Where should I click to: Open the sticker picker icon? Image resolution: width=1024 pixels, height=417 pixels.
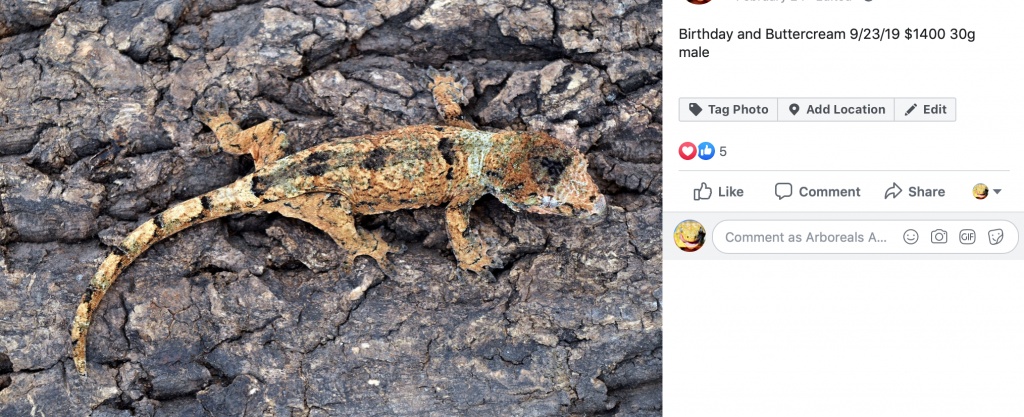(x=995, y=237)
